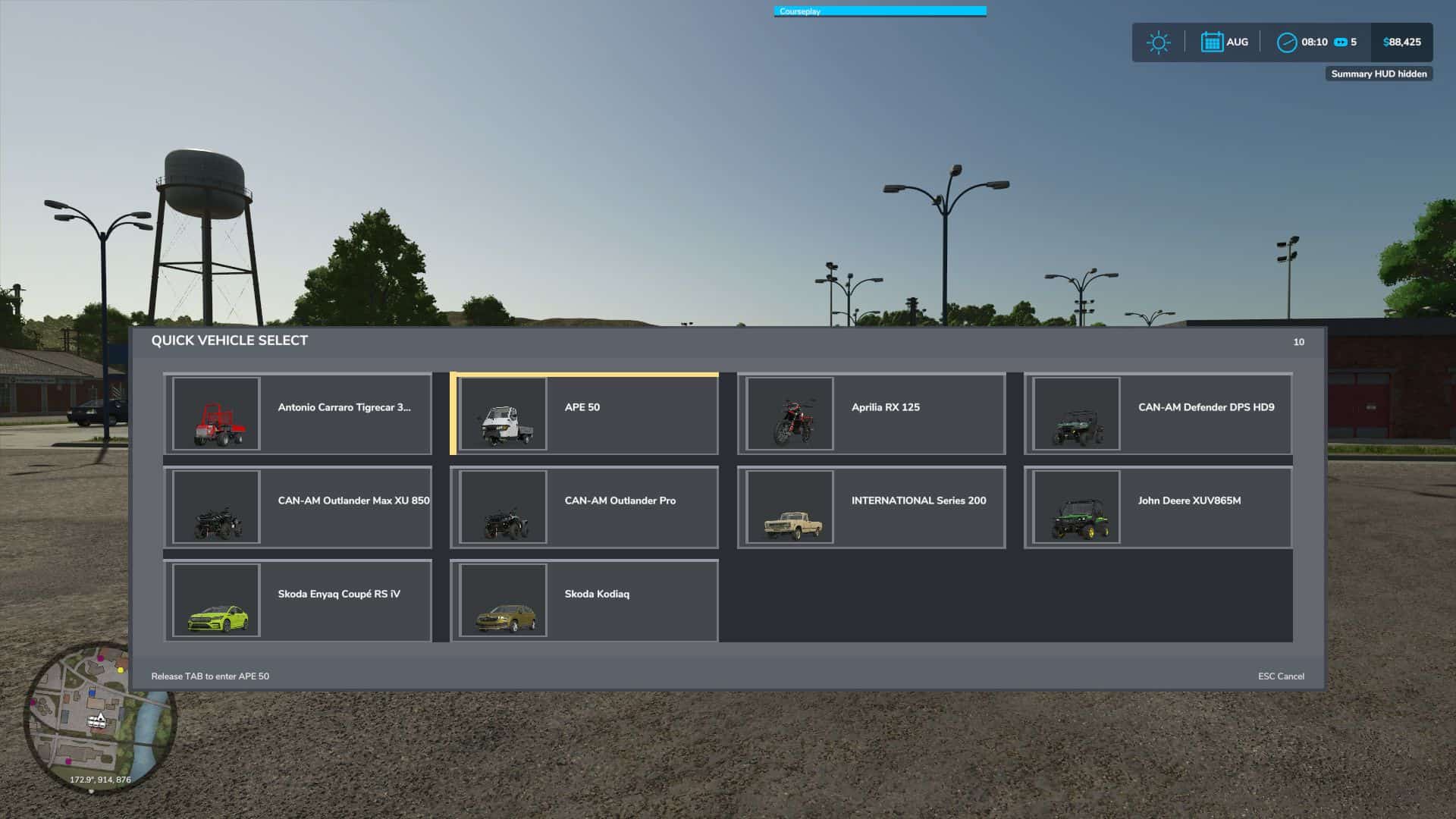This screenshot has width=1456, height=819.
Task: Click the Courseplay progress bar at top
Action: (x=880, y=11)
